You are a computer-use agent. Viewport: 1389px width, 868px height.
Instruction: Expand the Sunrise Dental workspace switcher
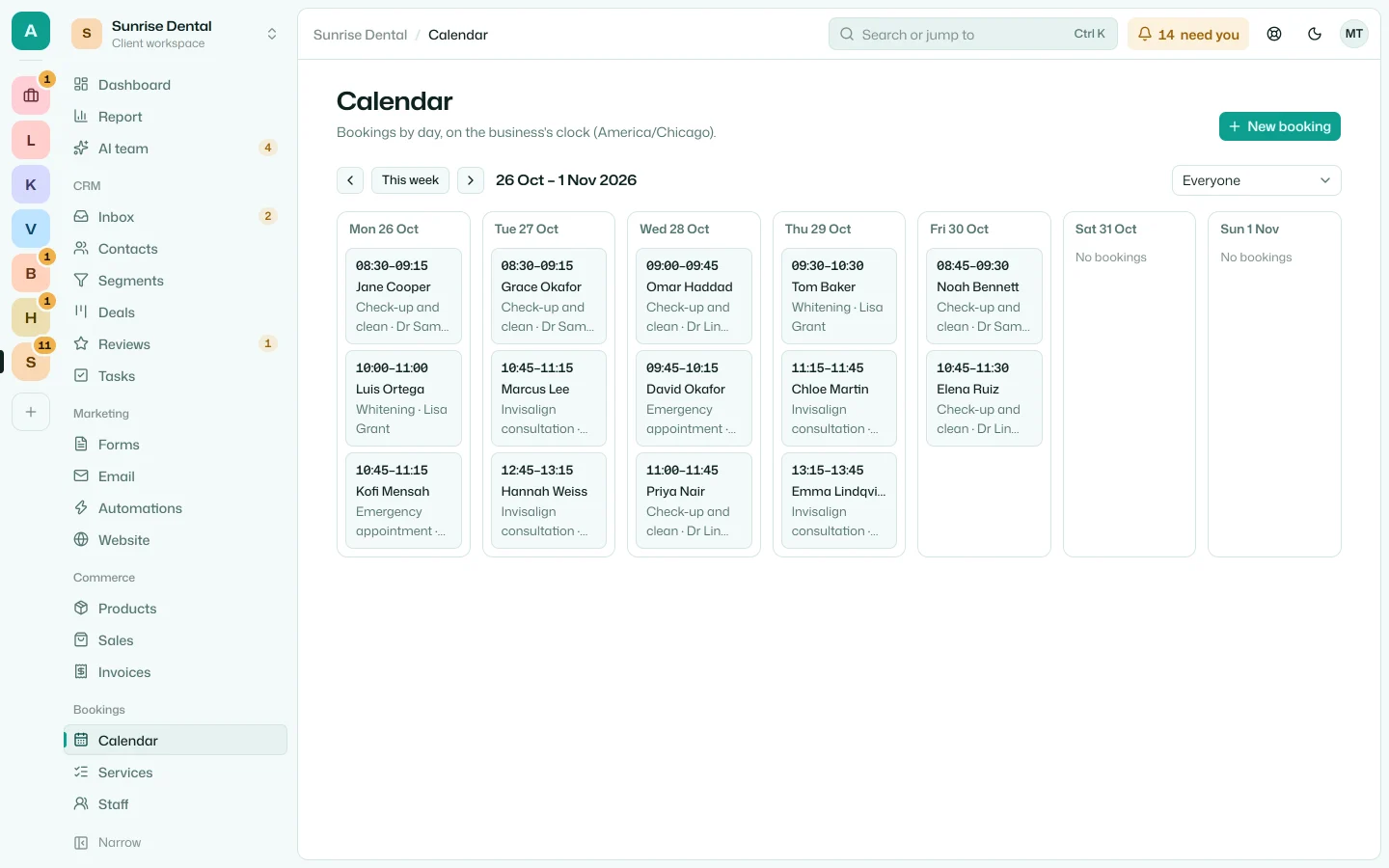[175, 34]
